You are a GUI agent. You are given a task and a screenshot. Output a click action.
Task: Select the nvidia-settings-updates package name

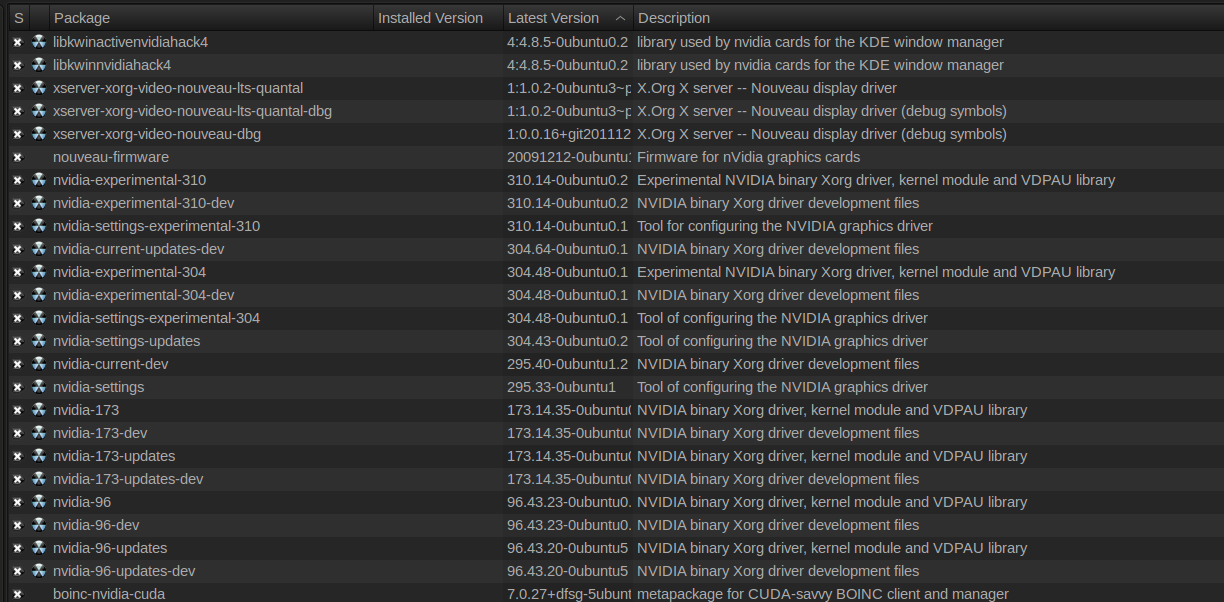coord(126,341)
